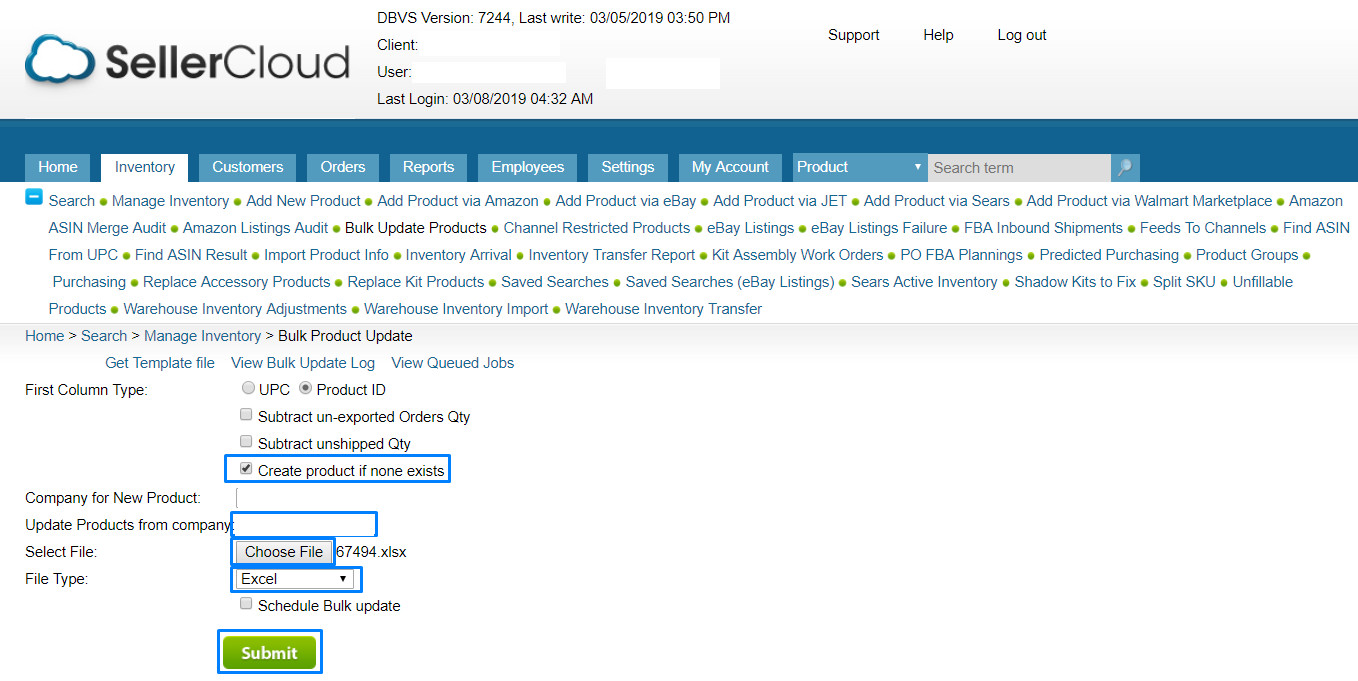Select the UPC radio button
This screenshot has height=681, width=1358.
pyautogui.click(x=248, y=388)
